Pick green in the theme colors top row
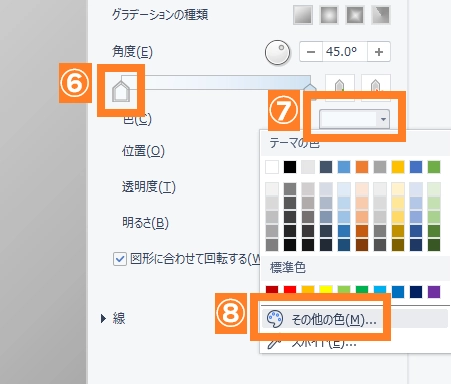 (x=434, y=167)
